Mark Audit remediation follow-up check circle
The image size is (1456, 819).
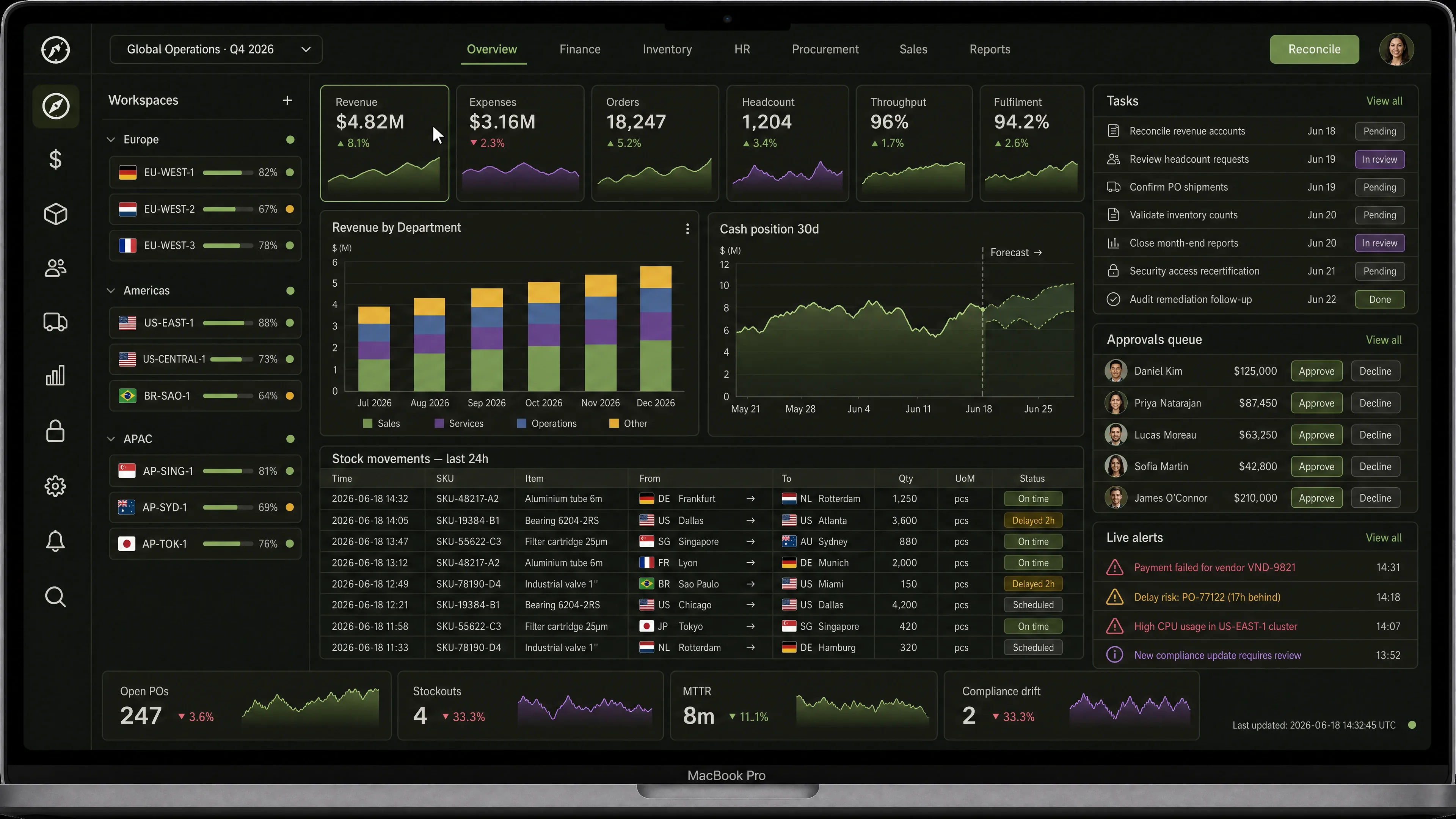[x=1114, y=299]
